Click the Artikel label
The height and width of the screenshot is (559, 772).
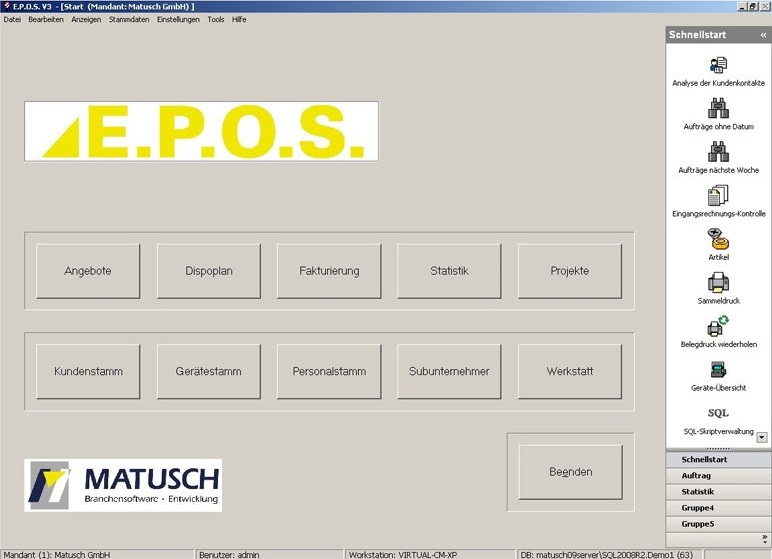coord(718,257)
